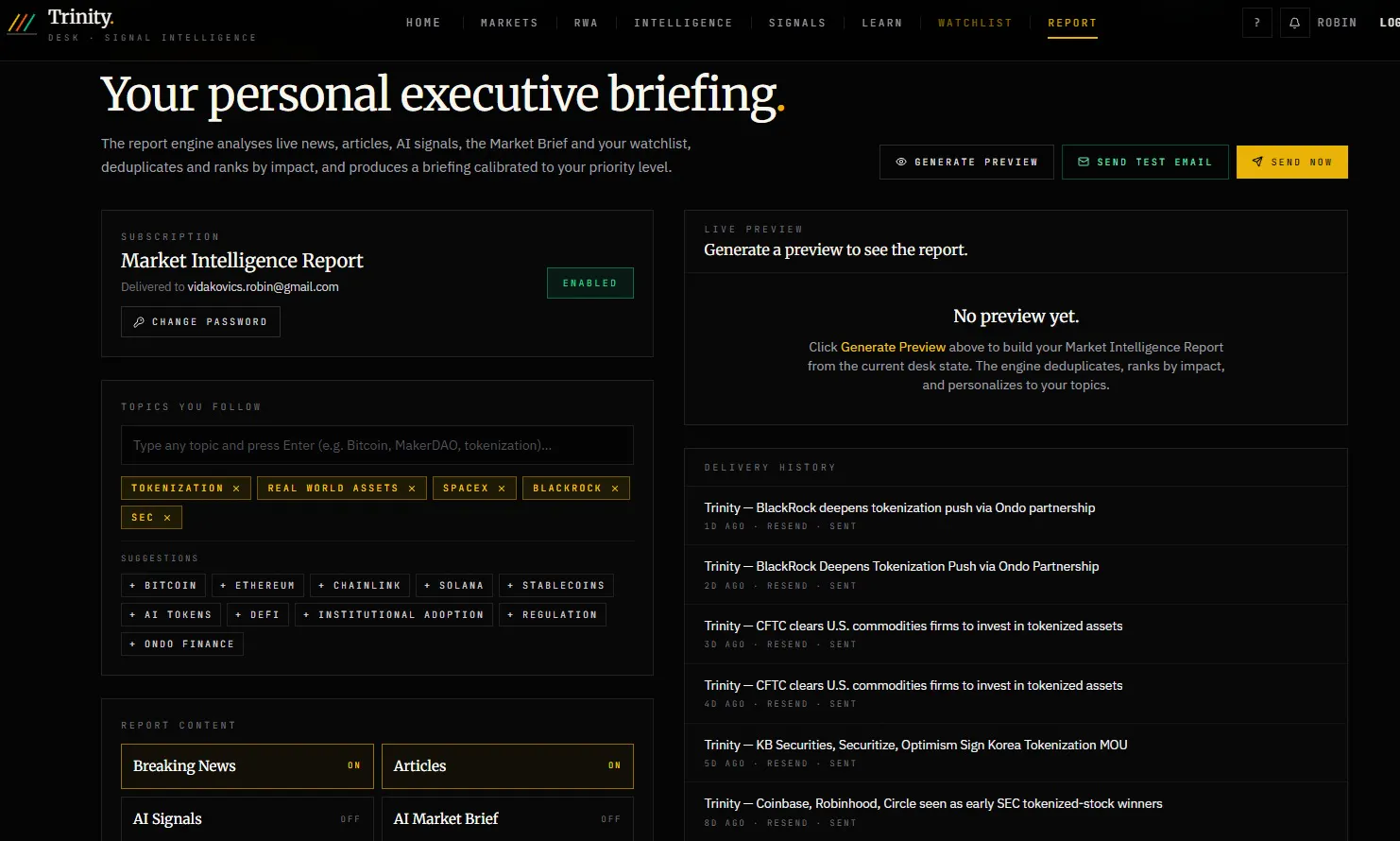The width and height of the screenshot is (1400, 841).
Task: Add the Solana suggested topic
Action: pyautogui.click(x=454, y=586)
